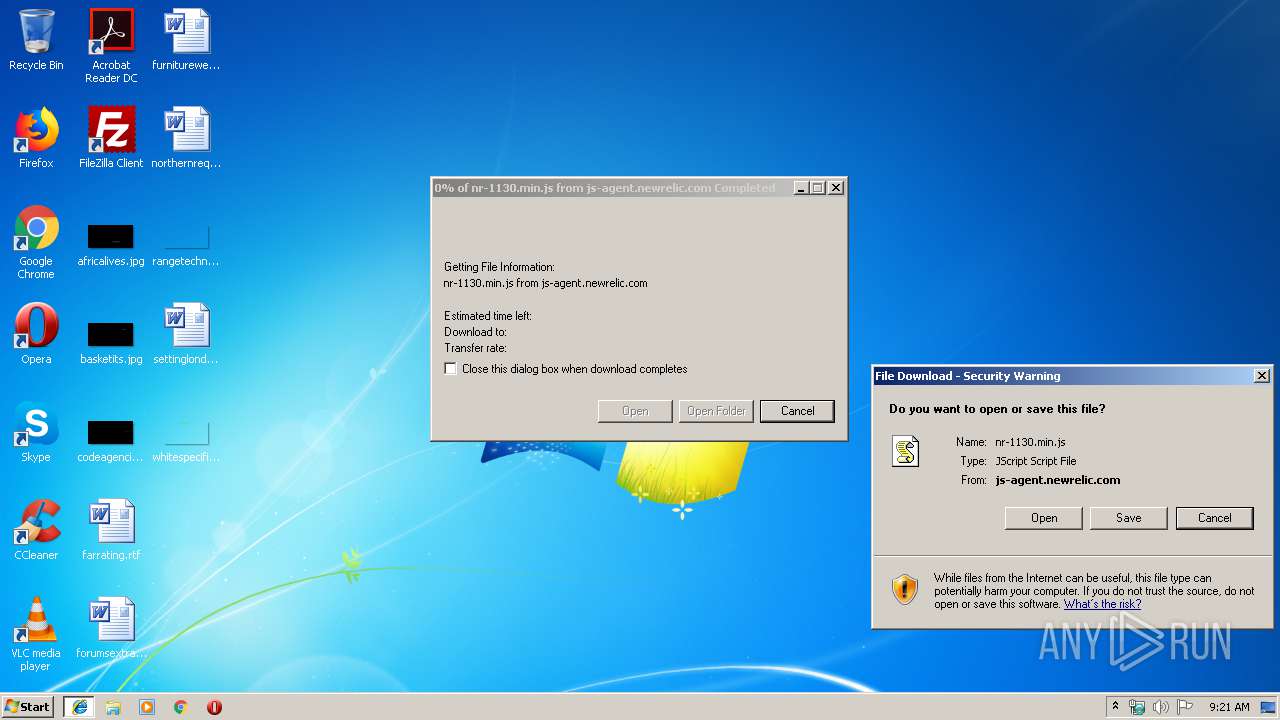Select basketits.jpg file on desktop
Screen dimensions: 1280x720
tap(111, 342)
